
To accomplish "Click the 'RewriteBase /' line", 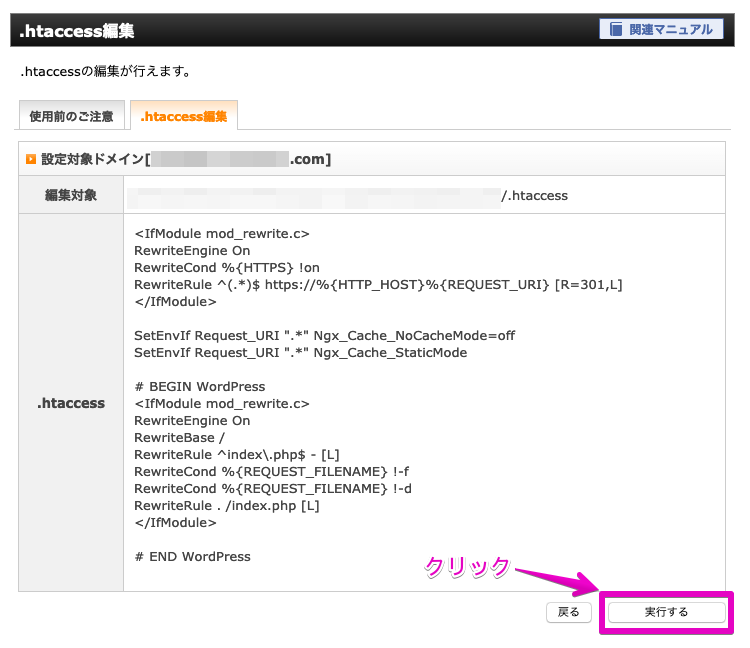I will coord(179,438).
